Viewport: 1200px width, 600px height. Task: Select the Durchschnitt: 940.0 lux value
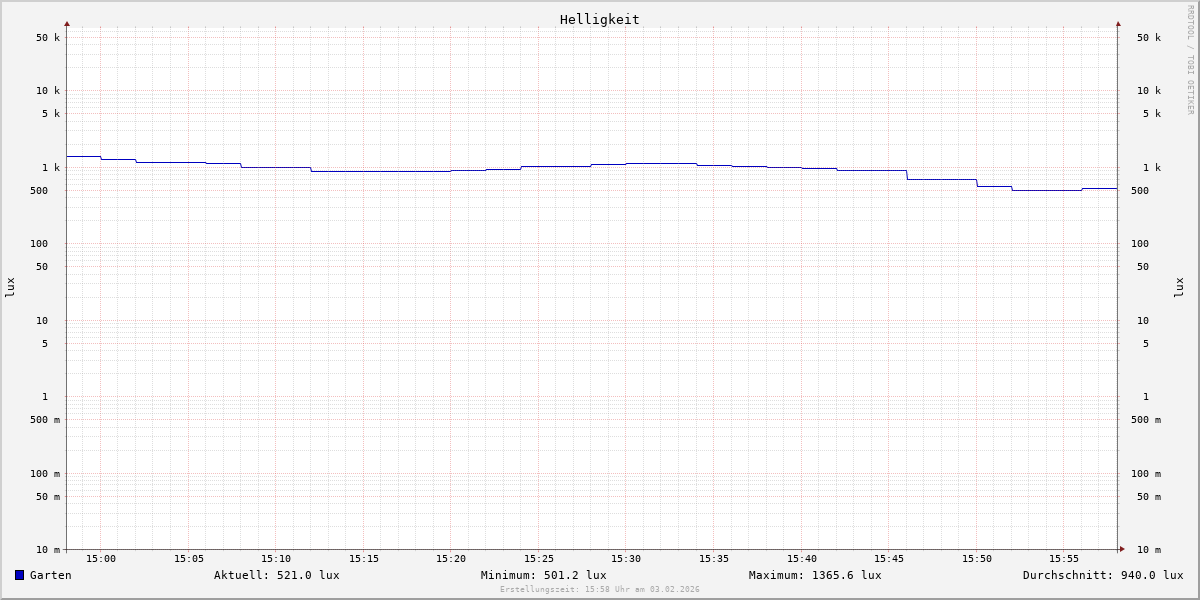[1103, 575]
